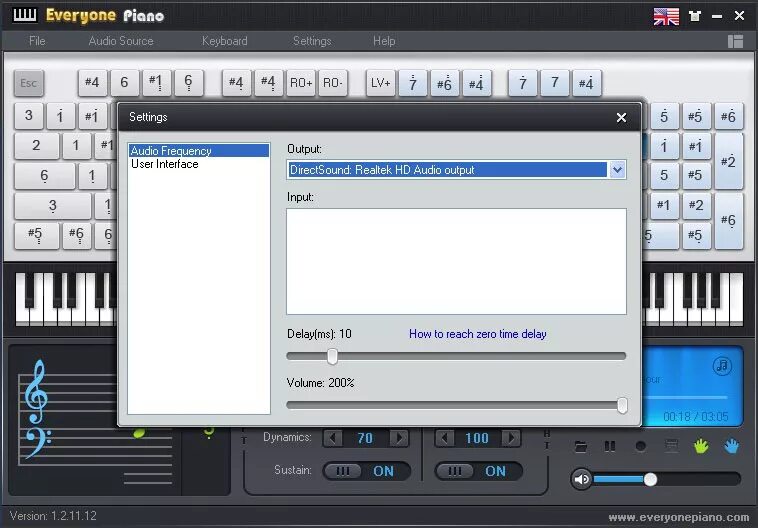The height and width of the screenshot is (528, 758).
Task: Open a music file with folder icon
Action: coord(581,446)
